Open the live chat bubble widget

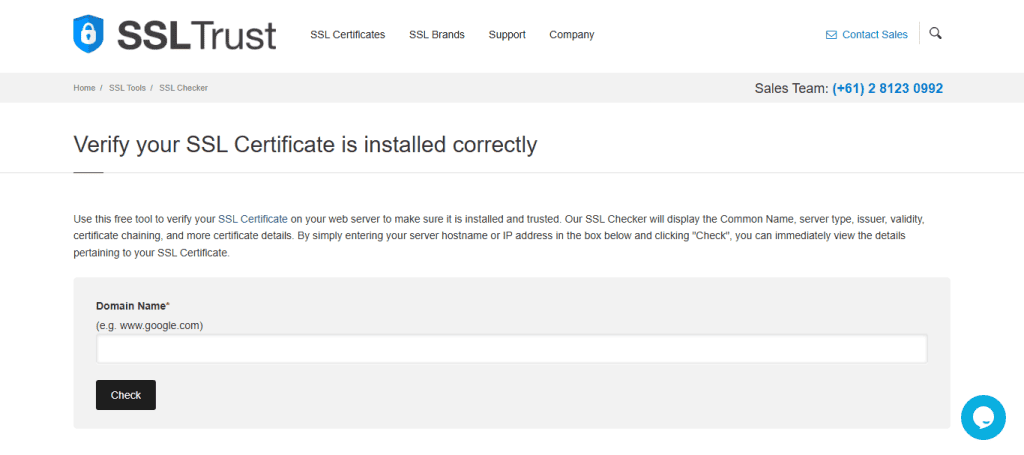coord(982,417)
